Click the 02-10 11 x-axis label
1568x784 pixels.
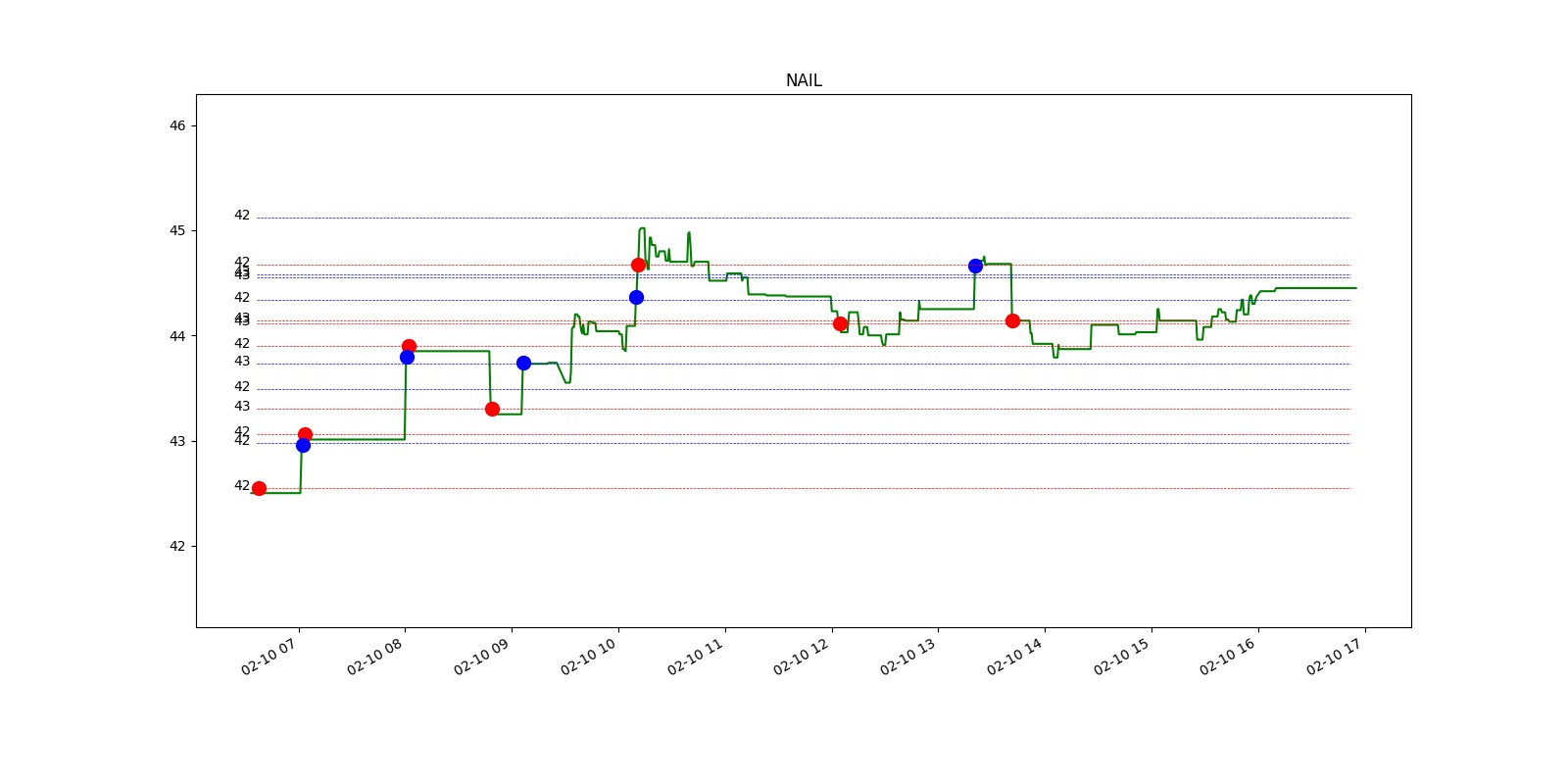(x=696, y=657)
